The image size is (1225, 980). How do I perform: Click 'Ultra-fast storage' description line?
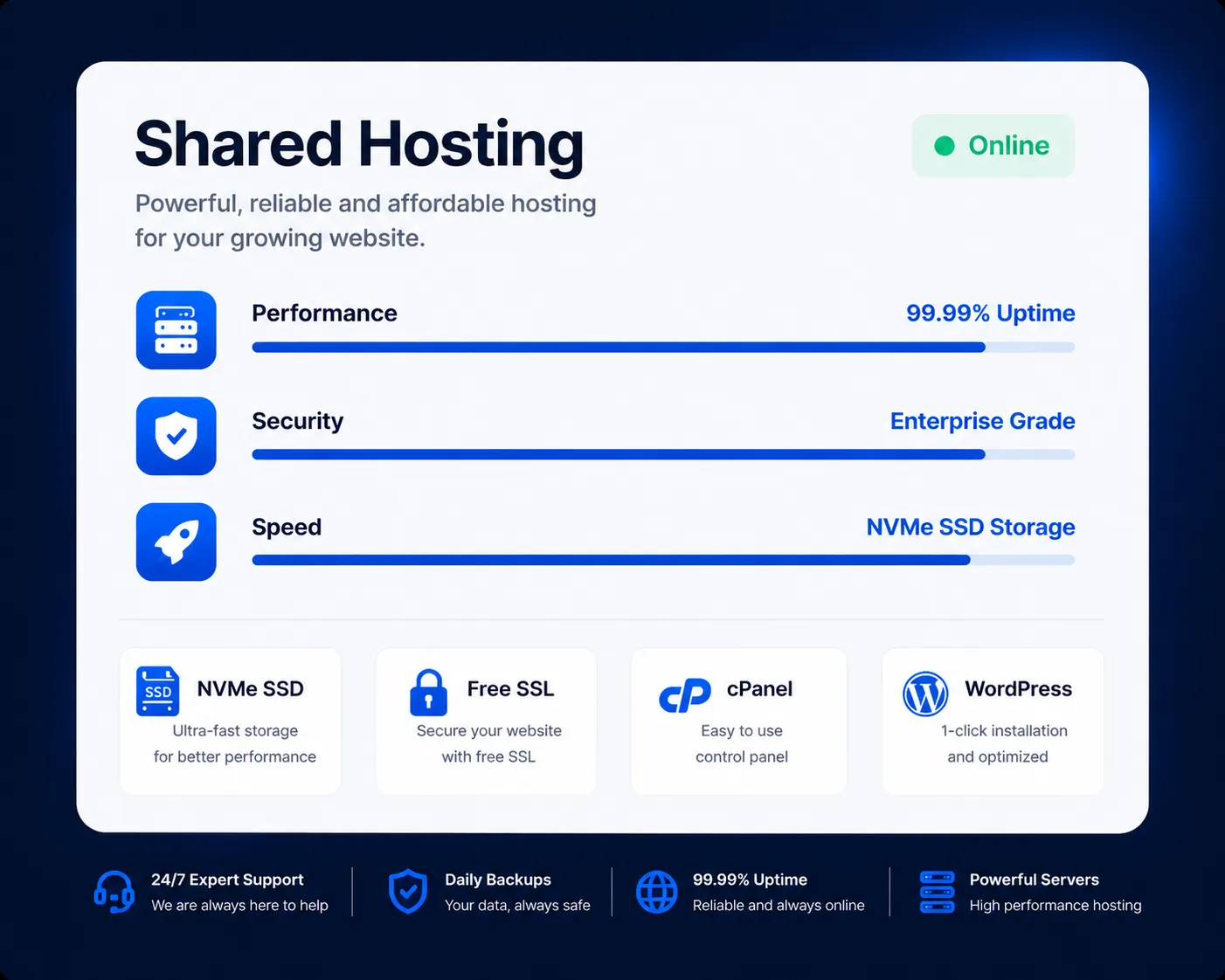click(x=235, y=731)
